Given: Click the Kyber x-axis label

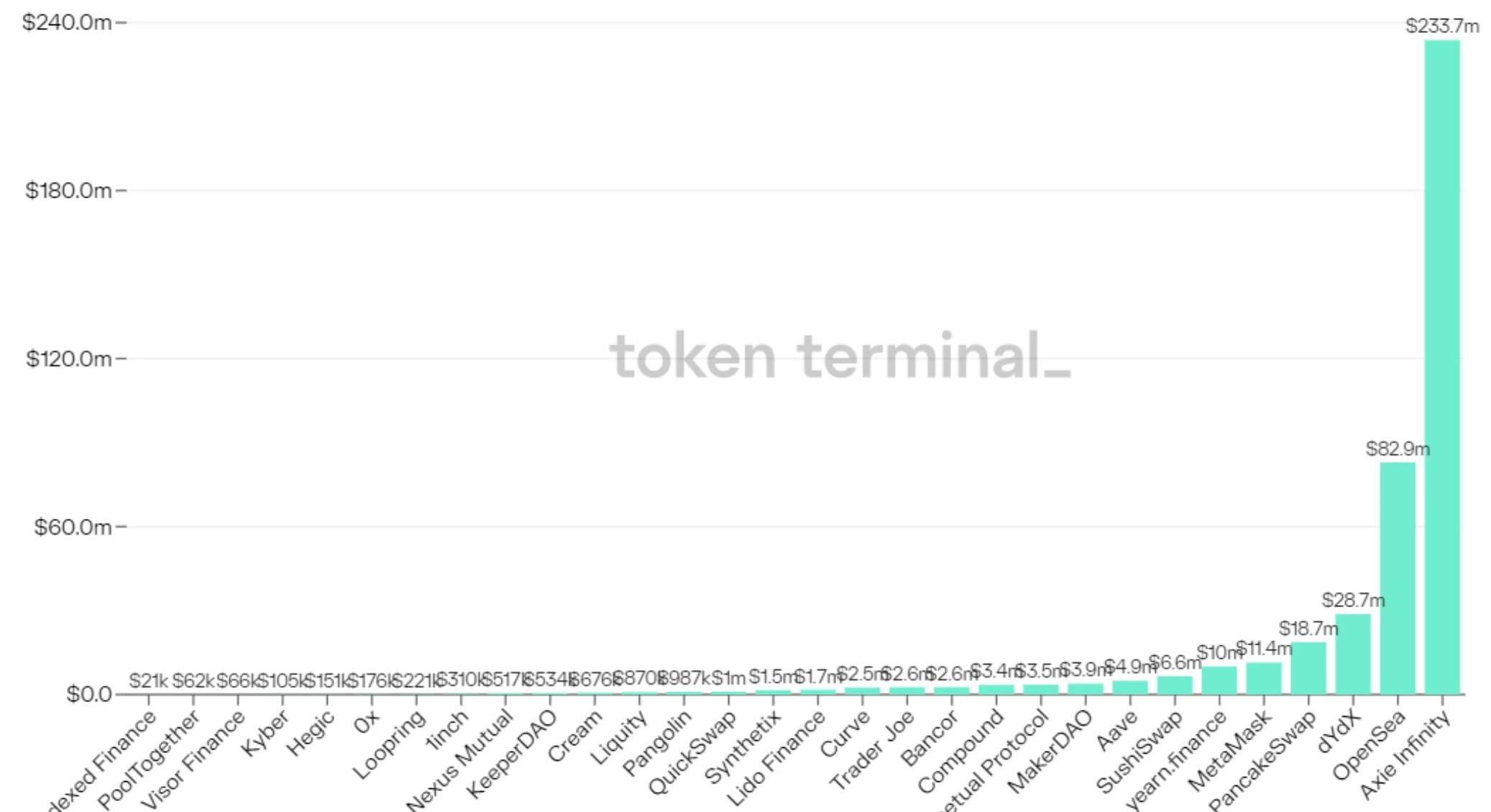Looking at the screenshot, I should (x=265, y=733).
